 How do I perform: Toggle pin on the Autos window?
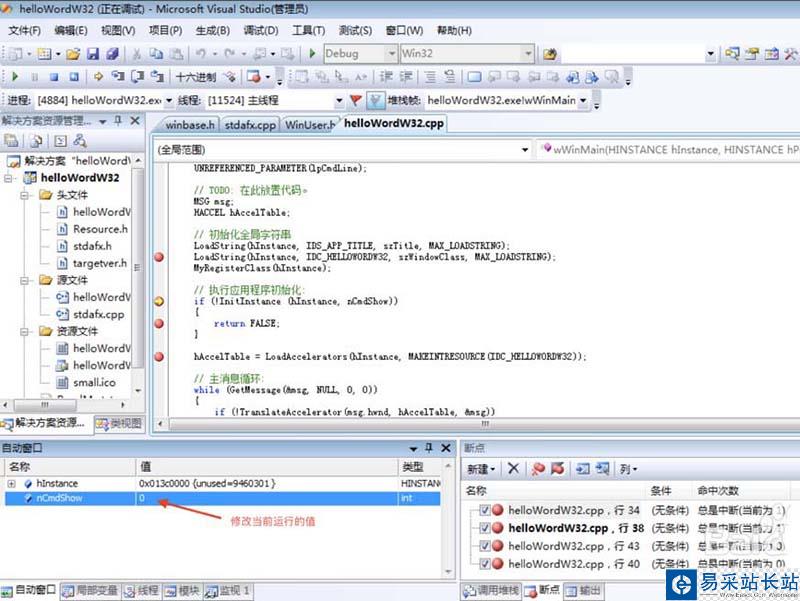(x=429, y=448)
